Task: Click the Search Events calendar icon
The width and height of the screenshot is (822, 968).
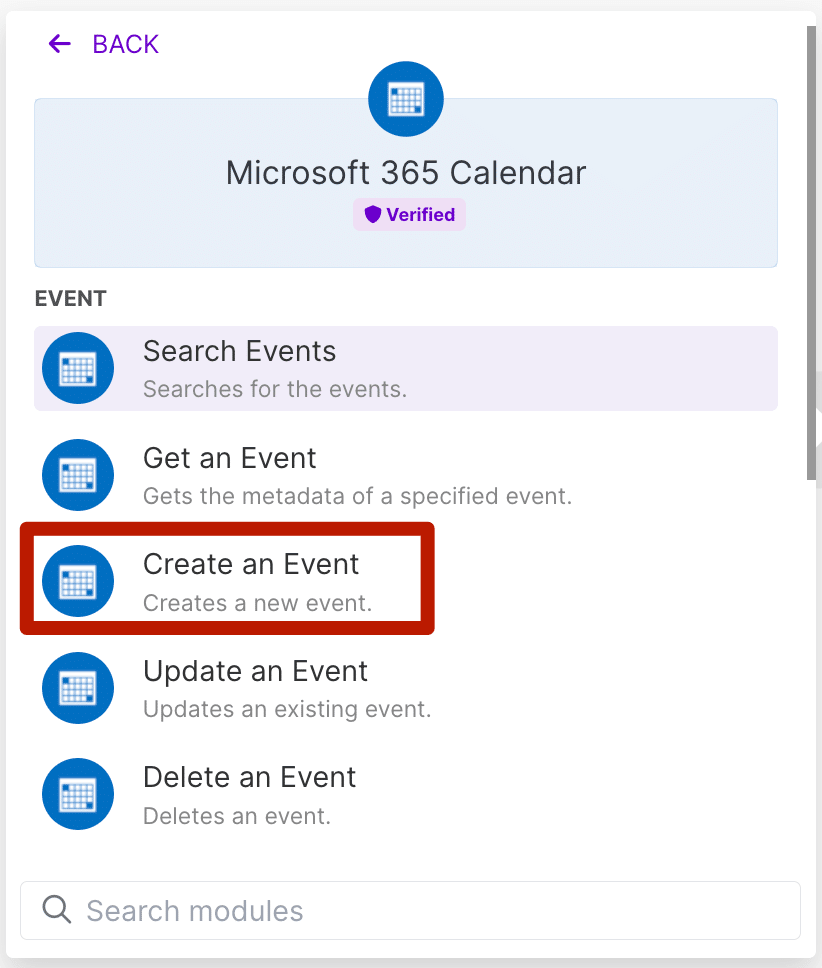Action: 78,368
